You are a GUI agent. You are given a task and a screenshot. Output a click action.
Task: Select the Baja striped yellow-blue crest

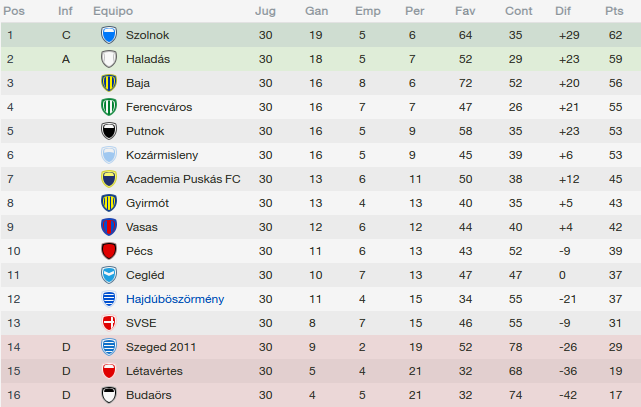click(109, 83)
